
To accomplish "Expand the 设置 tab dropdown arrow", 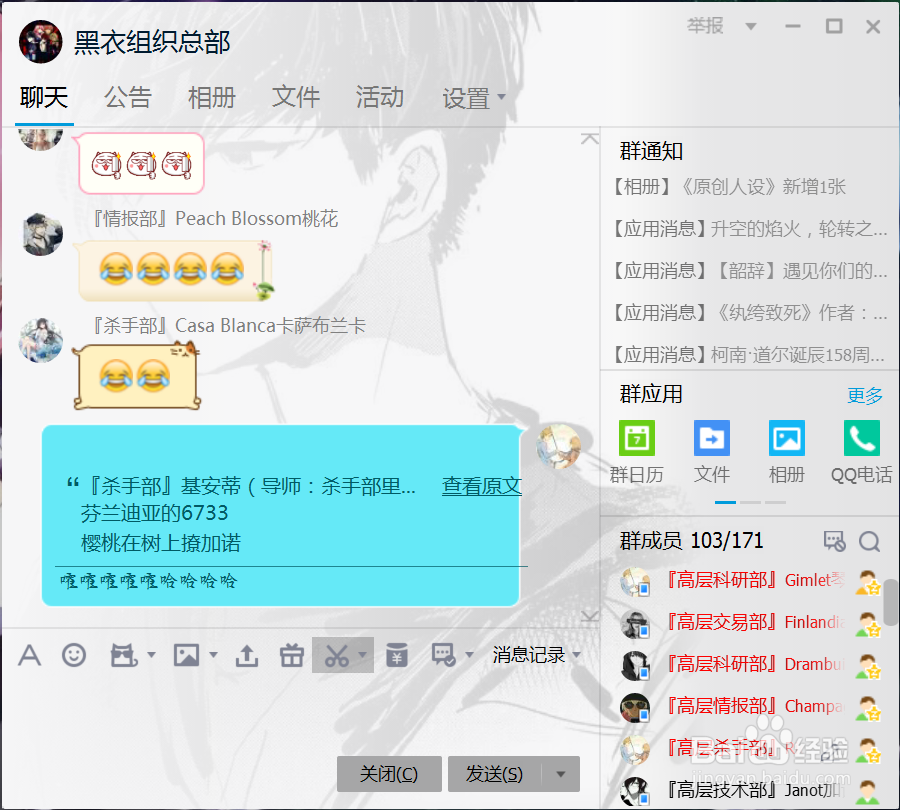I will point(501,97).
